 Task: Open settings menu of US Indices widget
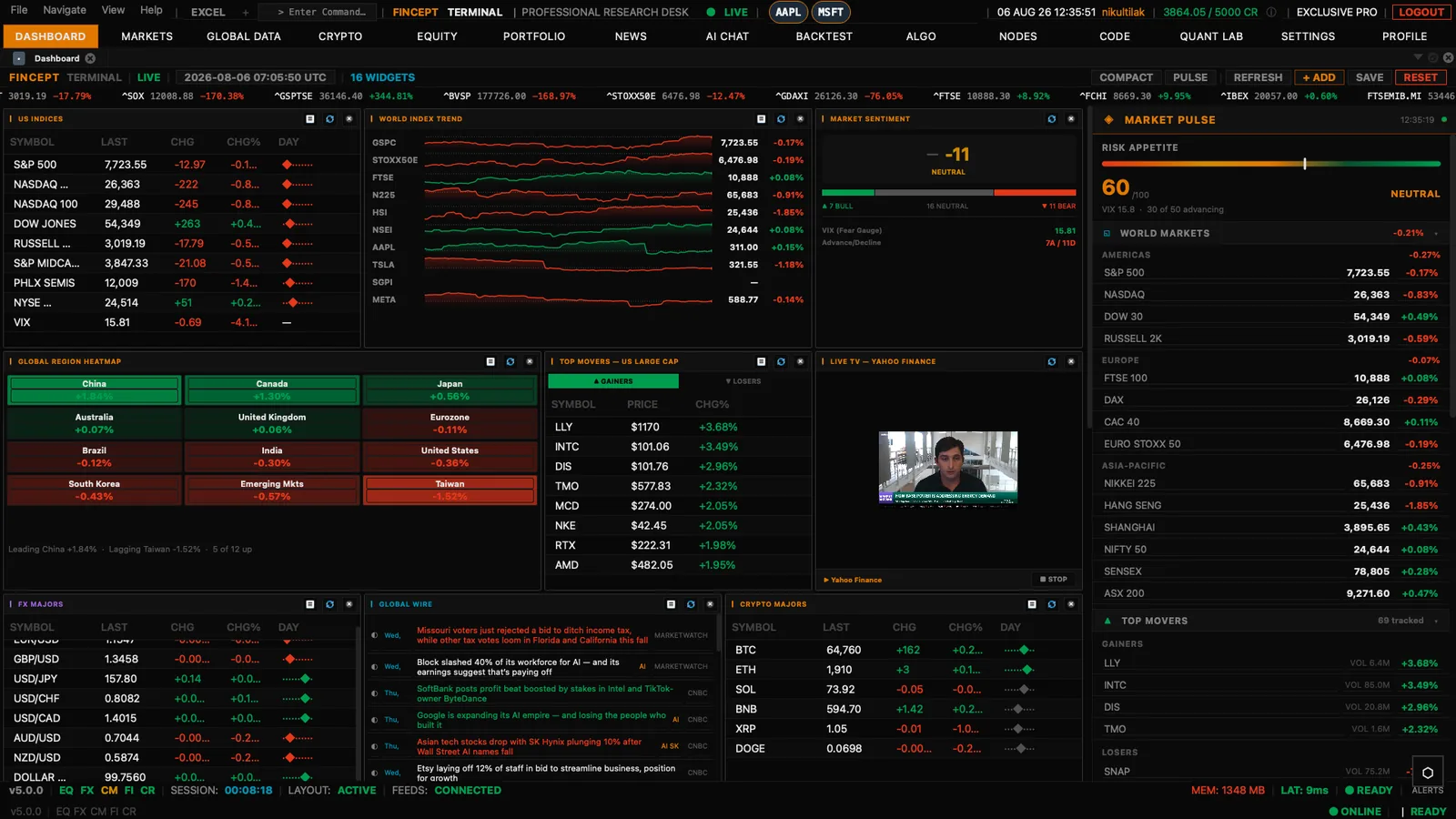[310, 119]
